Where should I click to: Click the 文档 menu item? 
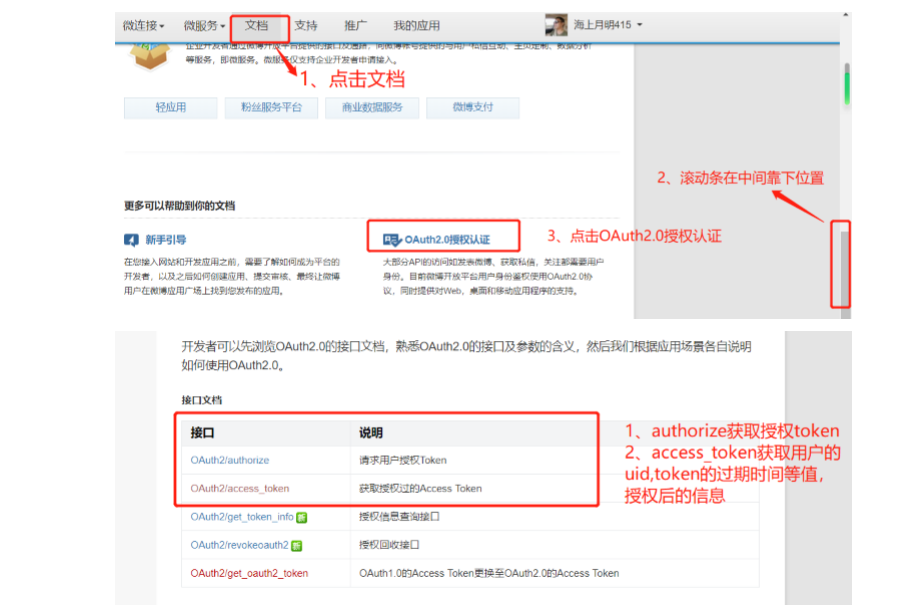tap(256, 26)
